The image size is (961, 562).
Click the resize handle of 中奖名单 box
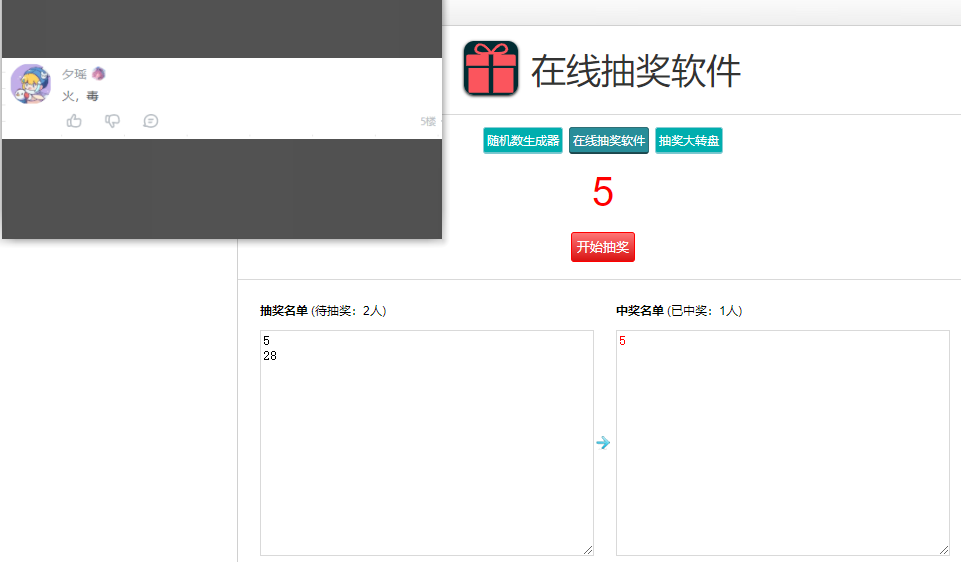point(944,550)
